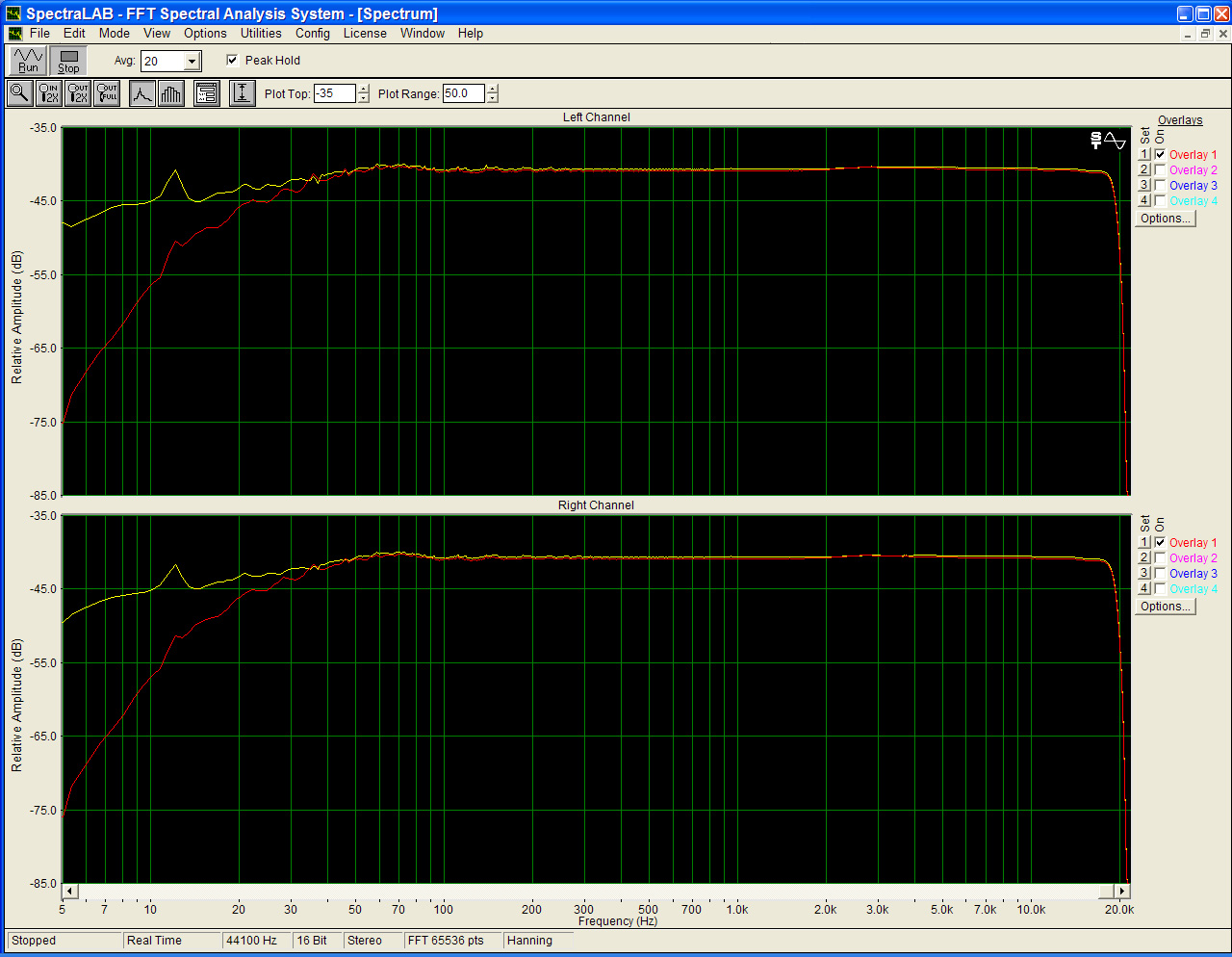Viewport: 1232px width, 957px height.
Task: Open the Config menu
Action: coord(312,33)
